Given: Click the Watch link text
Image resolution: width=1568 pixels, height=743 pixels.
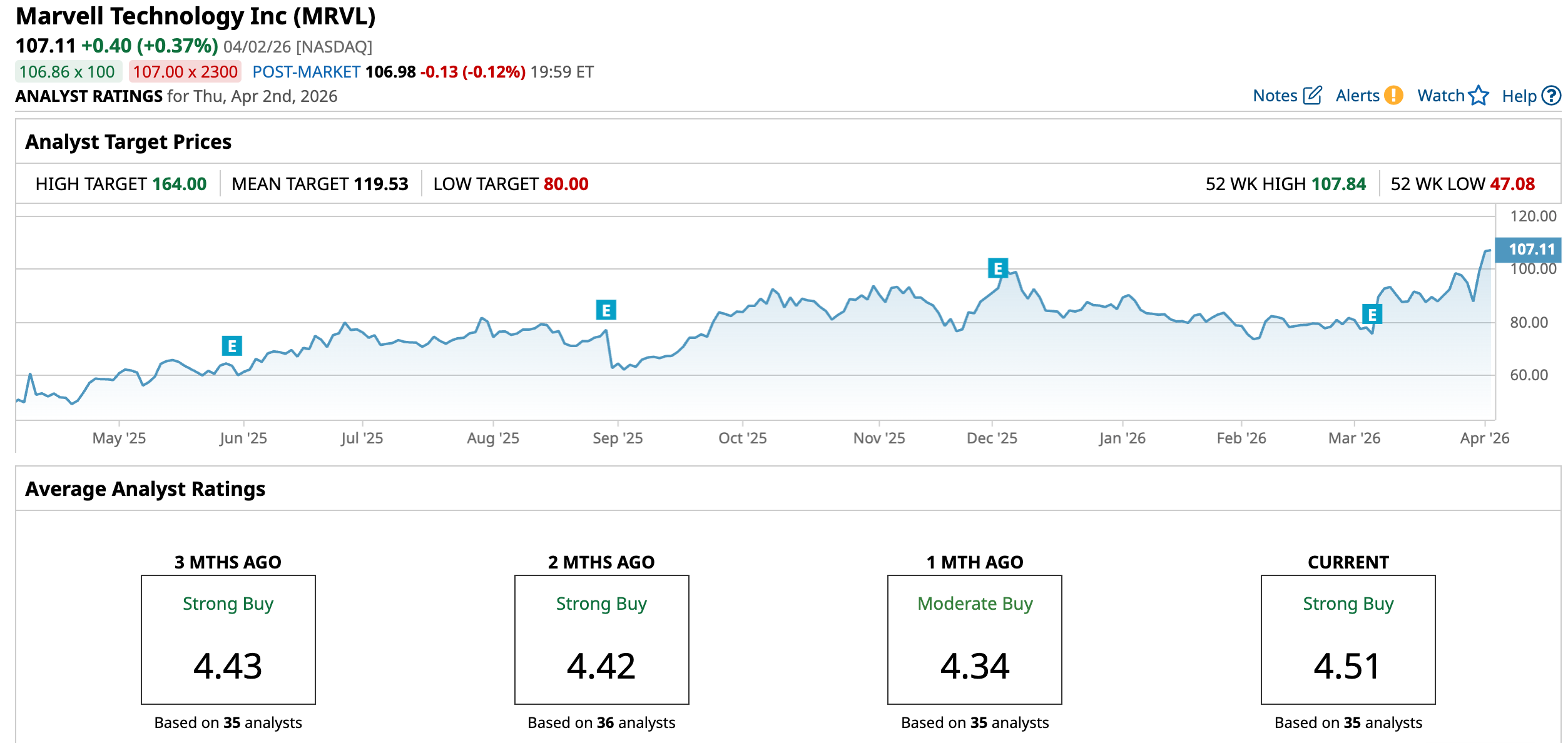Looking at the screenshot, I should tap(1440, 96).
